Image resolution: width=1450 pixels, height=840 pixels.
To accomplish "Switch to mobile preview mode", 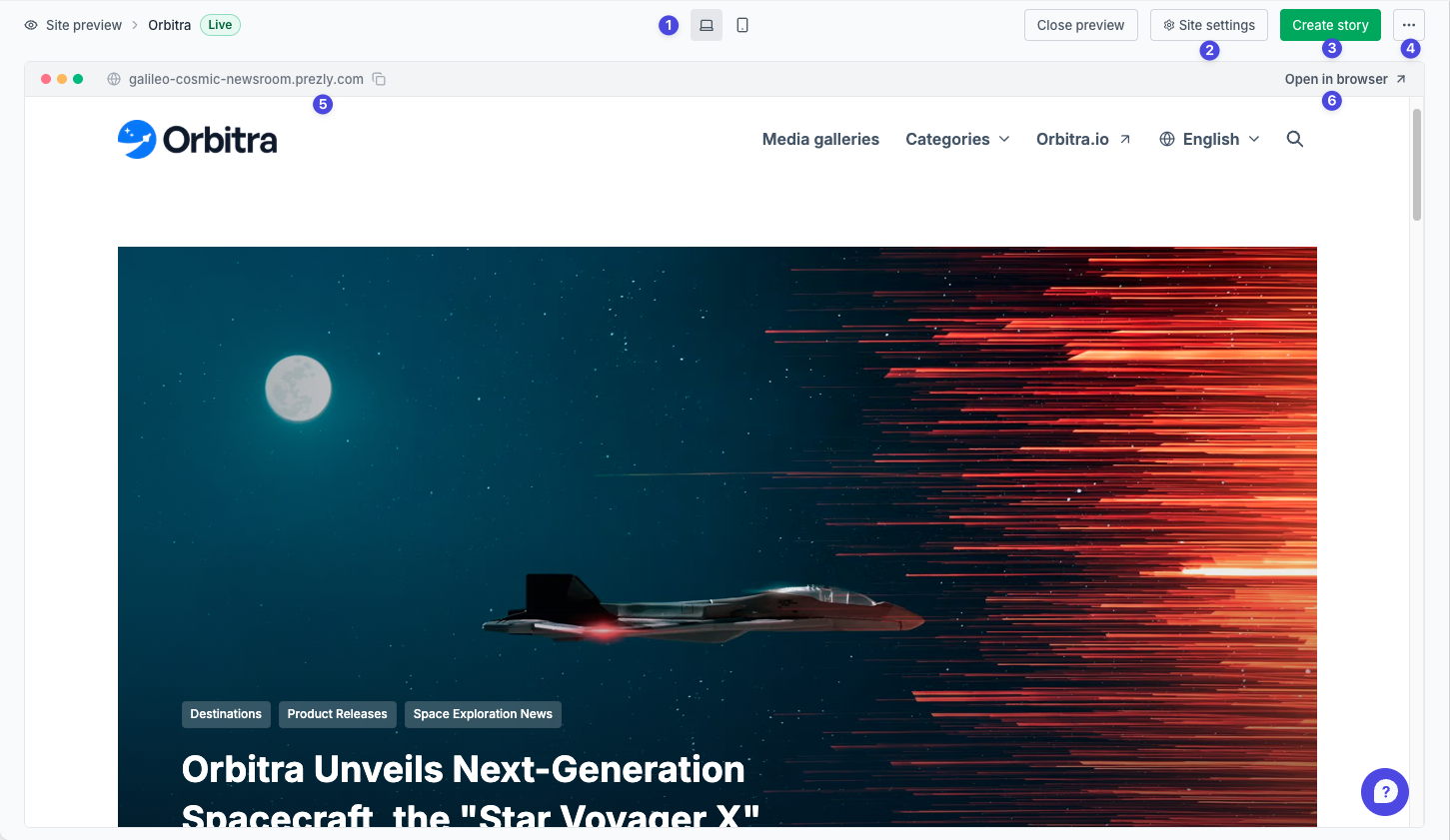I will [x=742, y=25].
